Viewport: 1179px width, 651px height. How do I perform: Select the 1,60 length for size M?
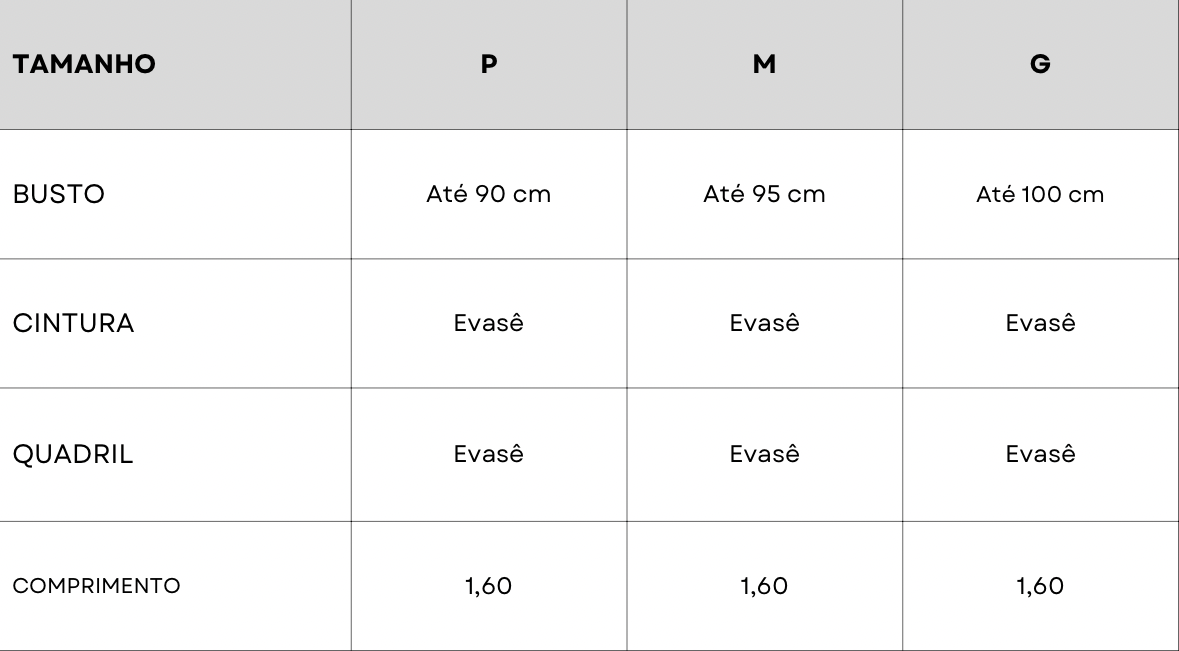click(x=765, y=586)
